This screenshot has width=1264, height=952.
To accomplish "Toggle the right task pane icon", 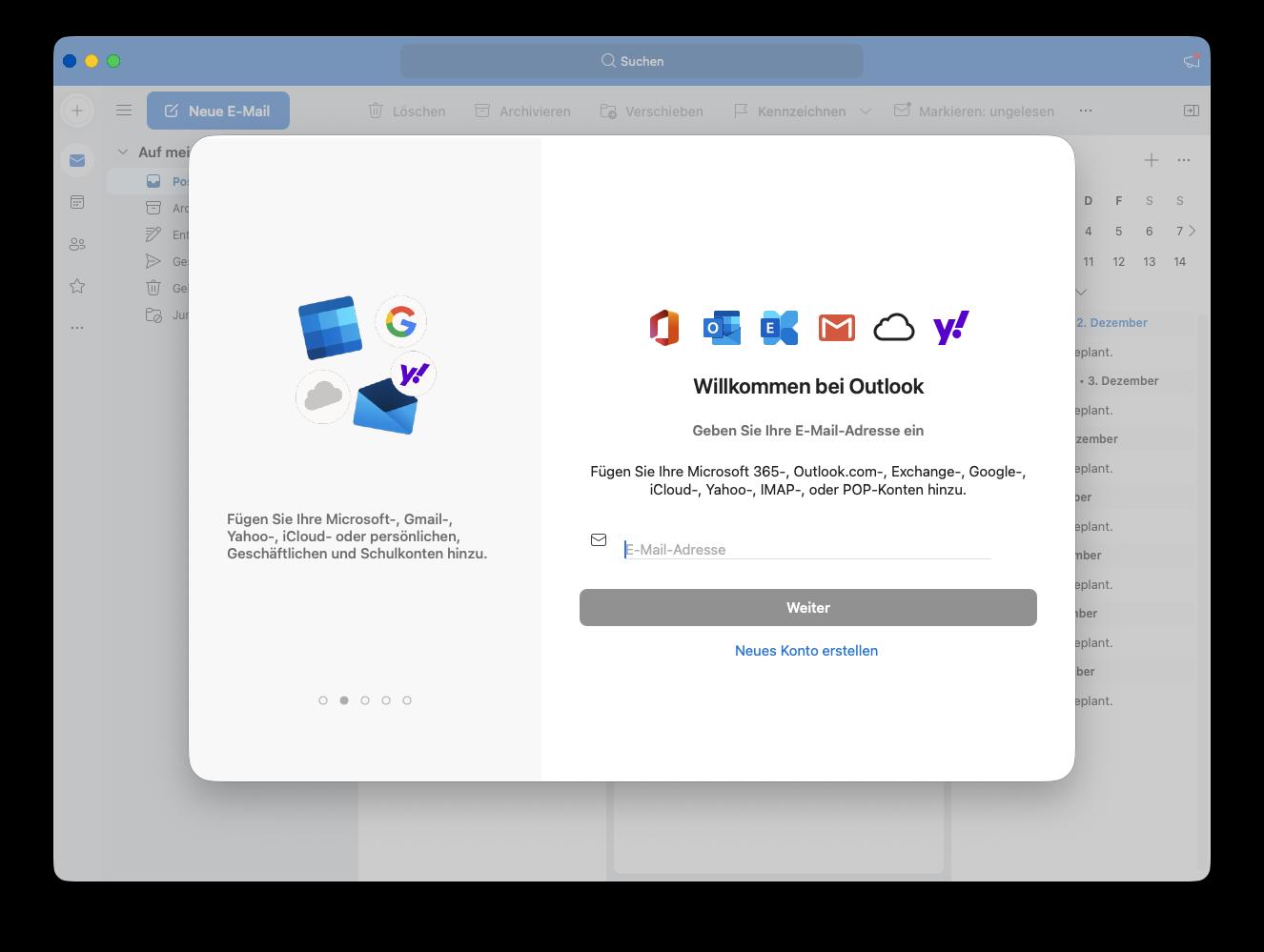I will click(1191, 111).
